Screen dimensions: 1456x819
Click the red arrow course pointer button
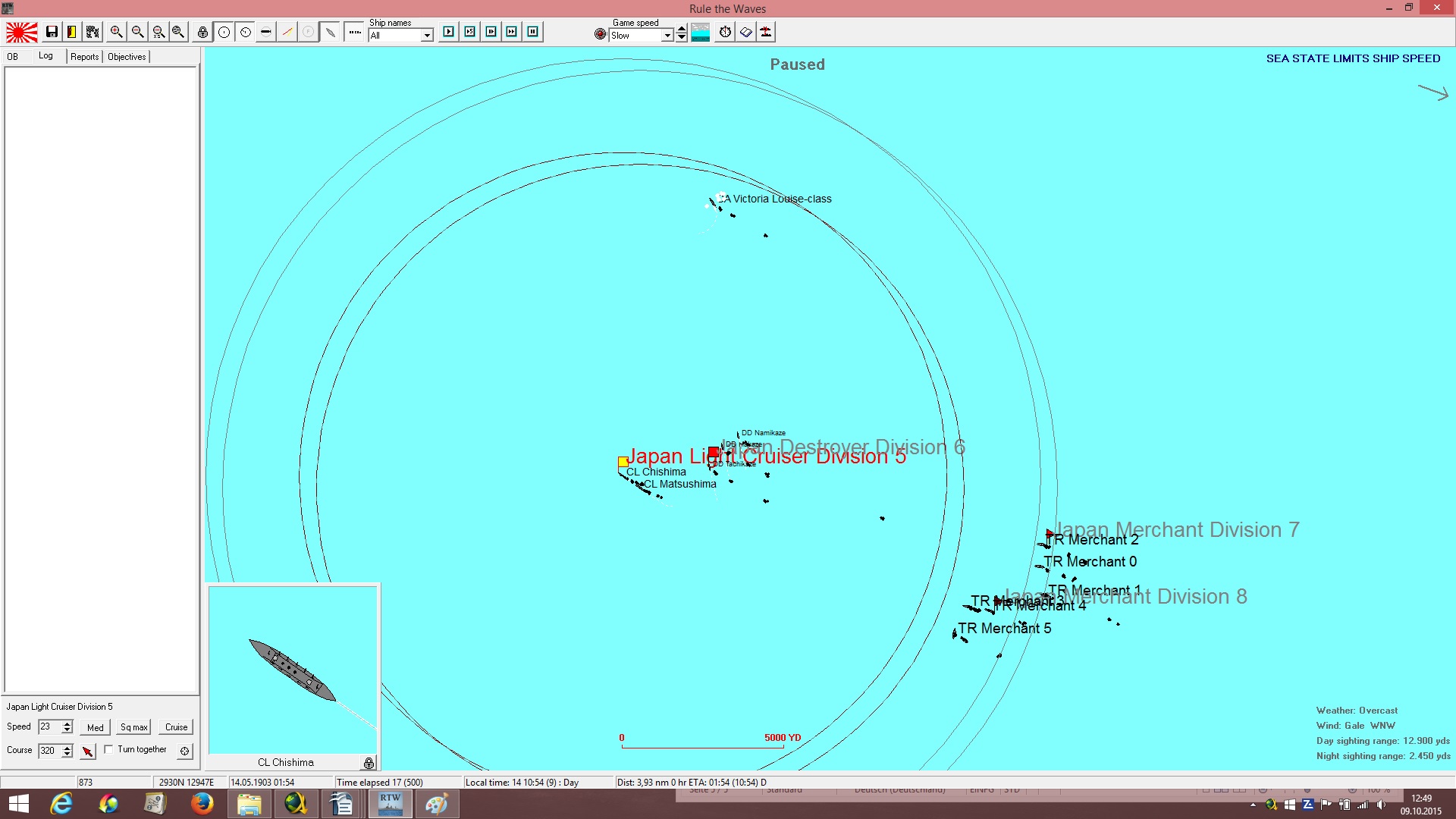coord(88,752)
